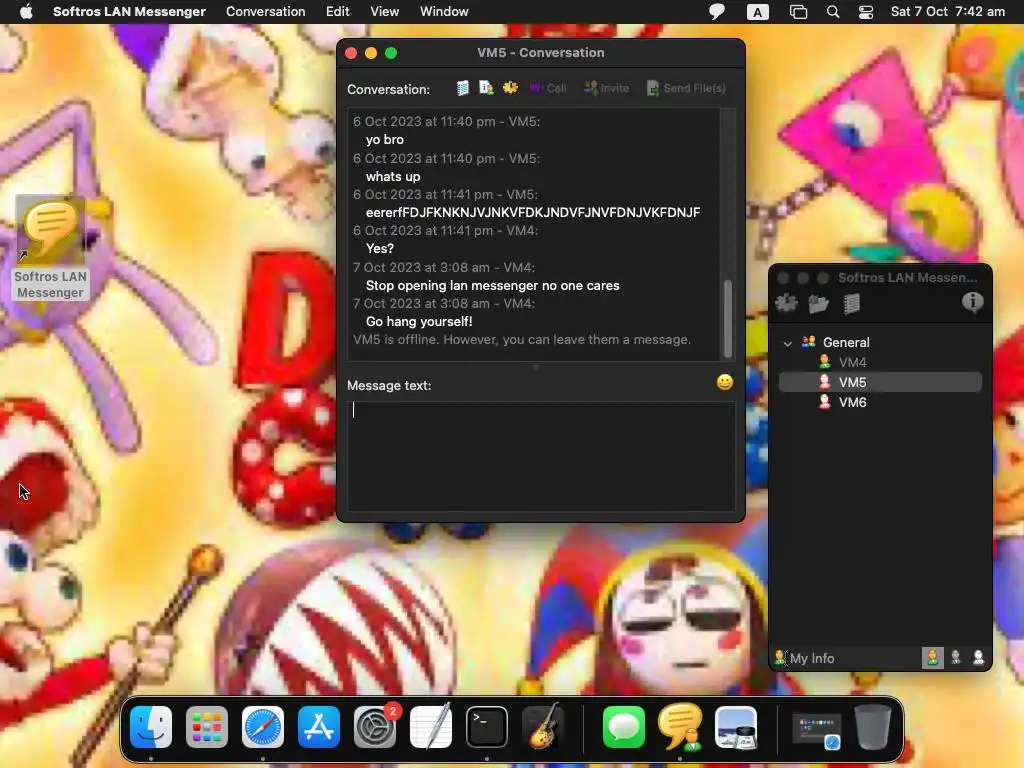The image size is (1024, 768).
Task: Select user VM6 in the contact list
Action: [880, 402]
